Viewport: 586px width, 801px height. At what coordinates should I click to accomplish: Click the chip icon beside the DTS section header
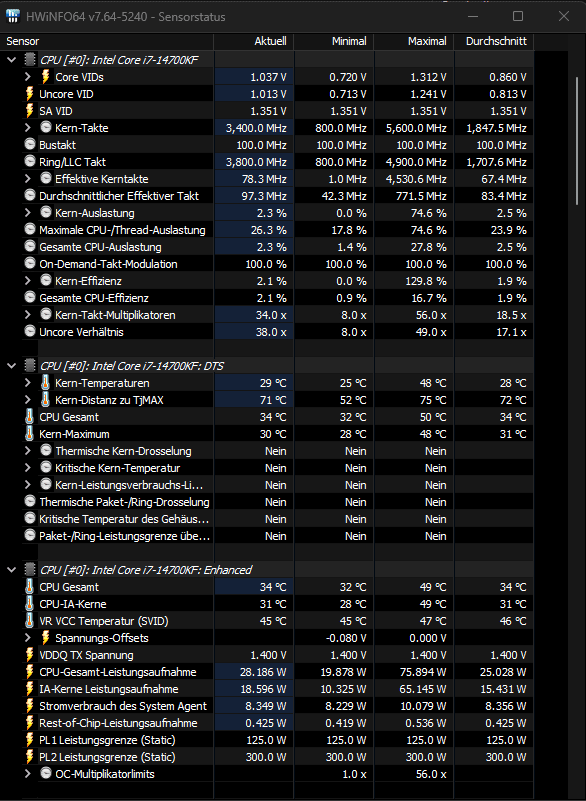pyautogui.click(x=30, y=366)
